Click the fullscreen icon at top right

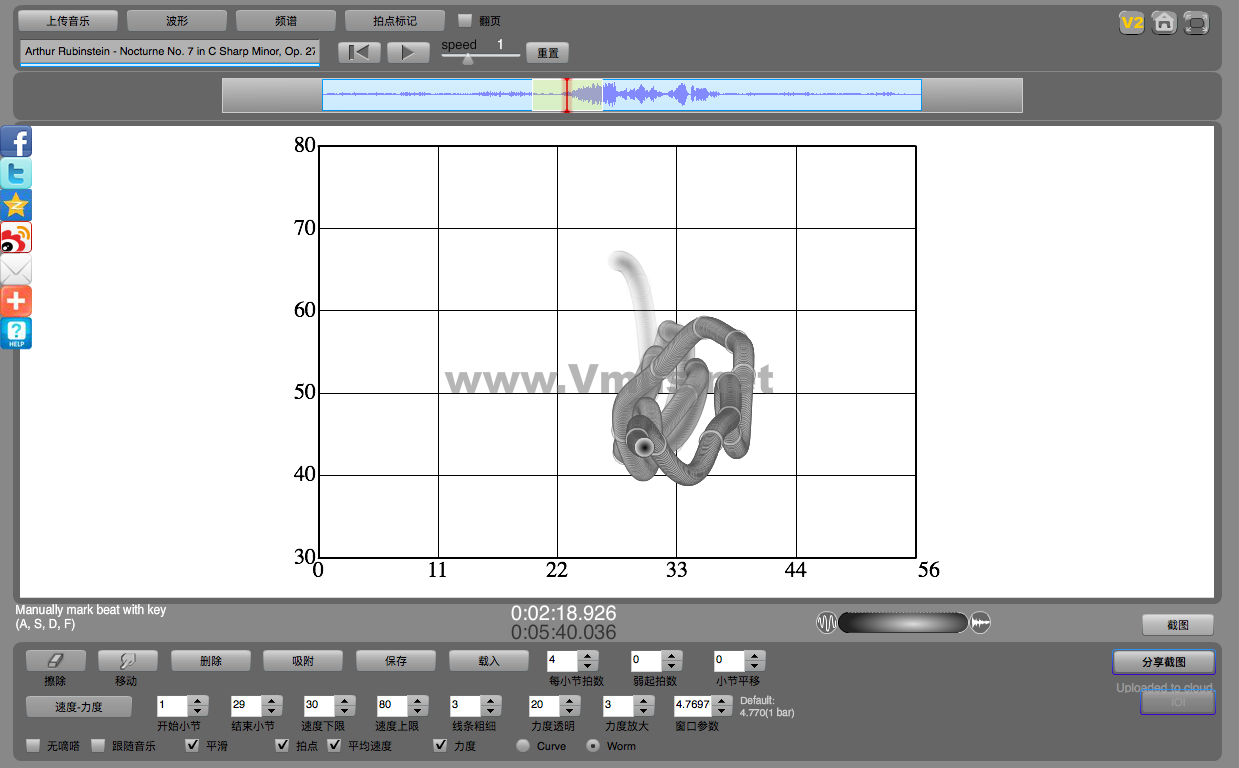tap(1195, 22)
